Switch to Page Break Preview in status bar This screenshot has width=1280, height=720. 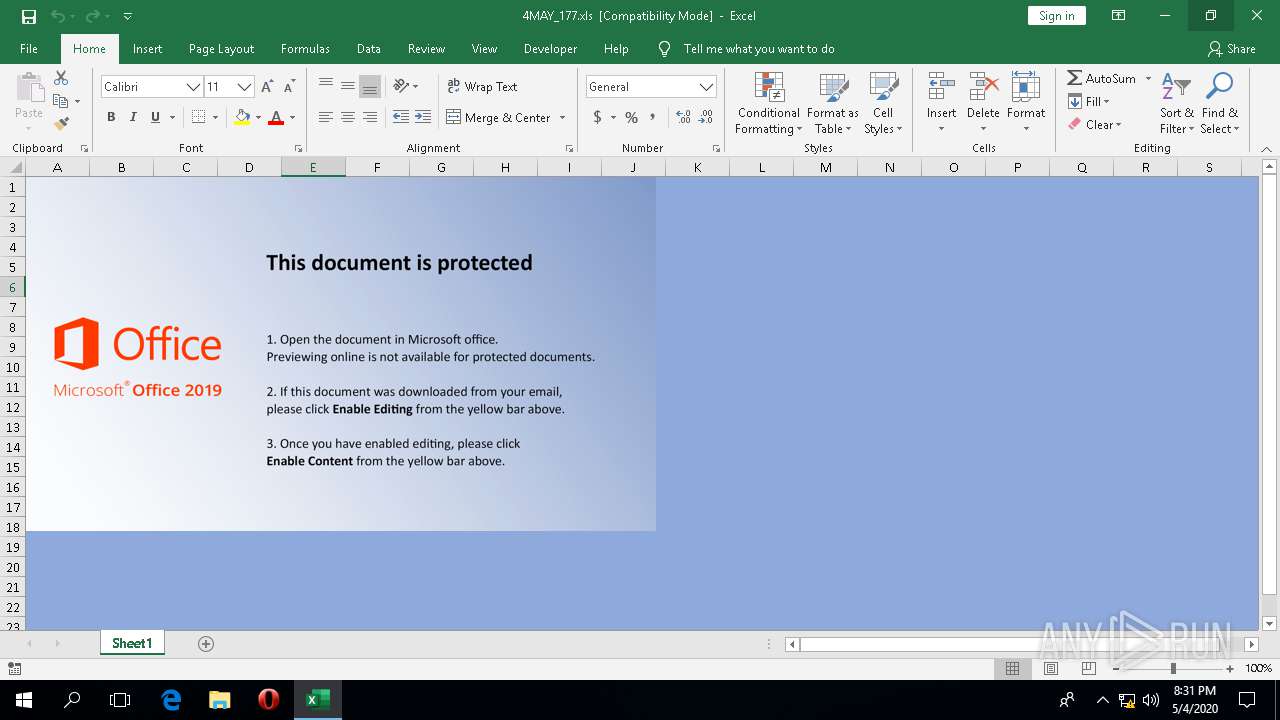tap(1088, 668)
